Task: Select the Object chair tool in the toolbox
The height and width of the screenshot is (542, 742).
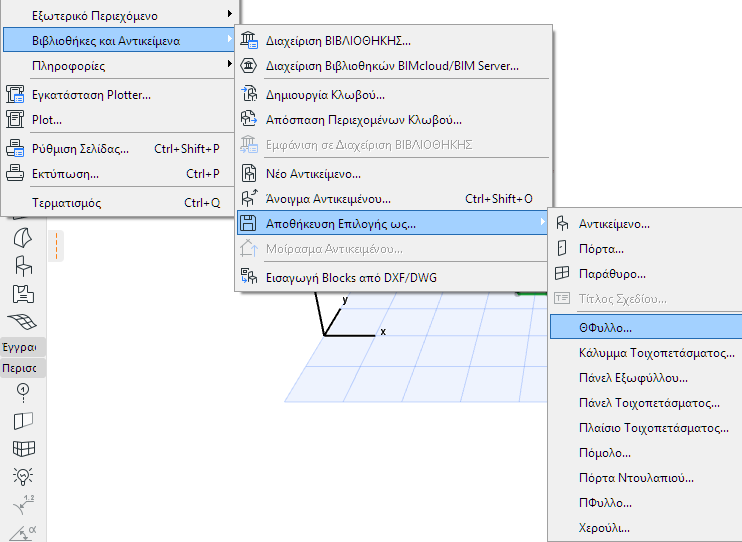Action: click(23, 266)
